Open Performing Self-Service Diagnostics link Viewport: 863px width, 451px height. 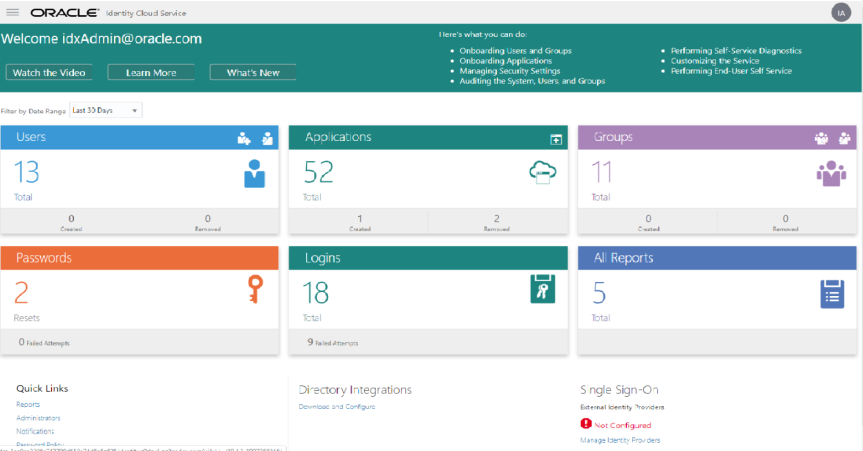click(x=736, y=51)
